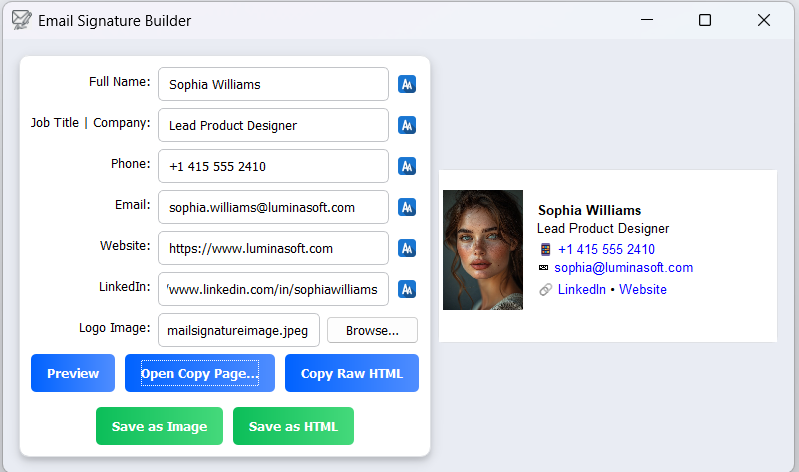Follow the LinkedIn link in preview

[582, 290]
